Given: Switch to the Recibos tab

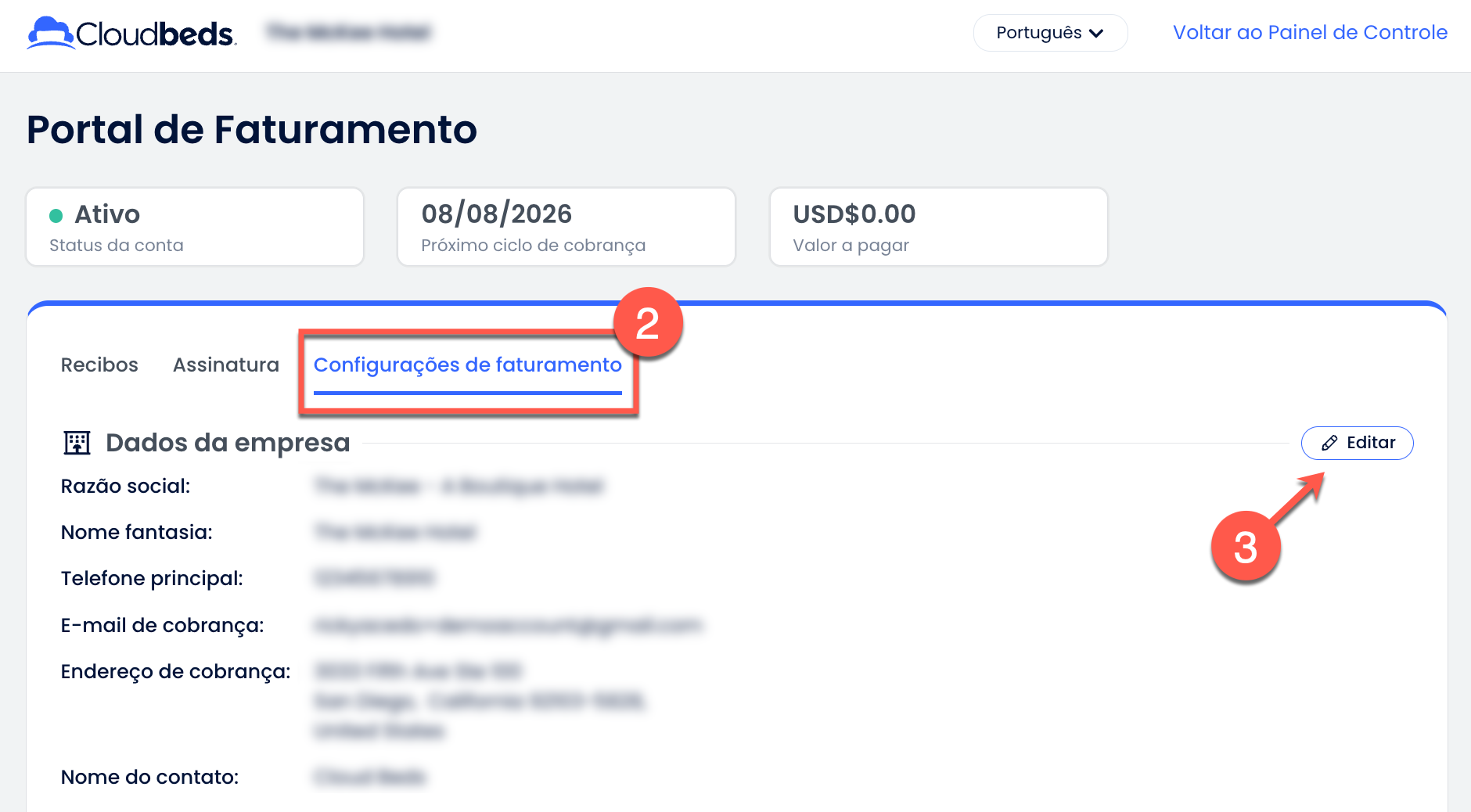Looking at the screenshot, I should tap(99, 365).
